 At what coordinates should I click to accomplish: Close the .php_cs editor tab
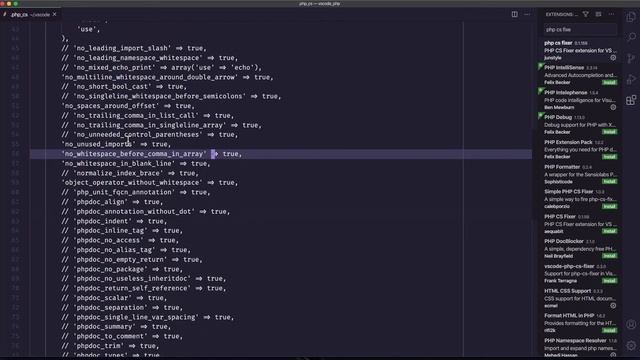coord(54,14)
